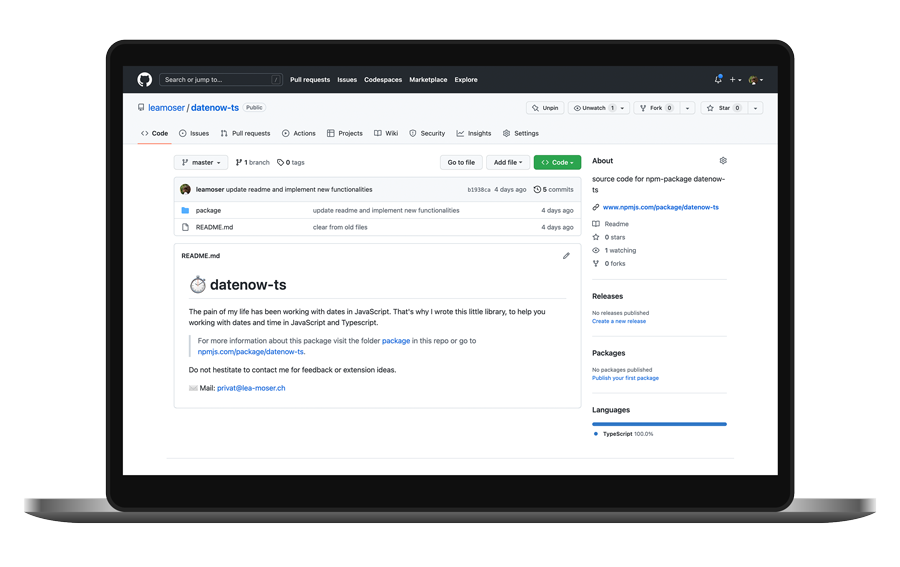Open the Add file dropdown
The height and width of the screenshot is (567, 900).
(507, 162)
